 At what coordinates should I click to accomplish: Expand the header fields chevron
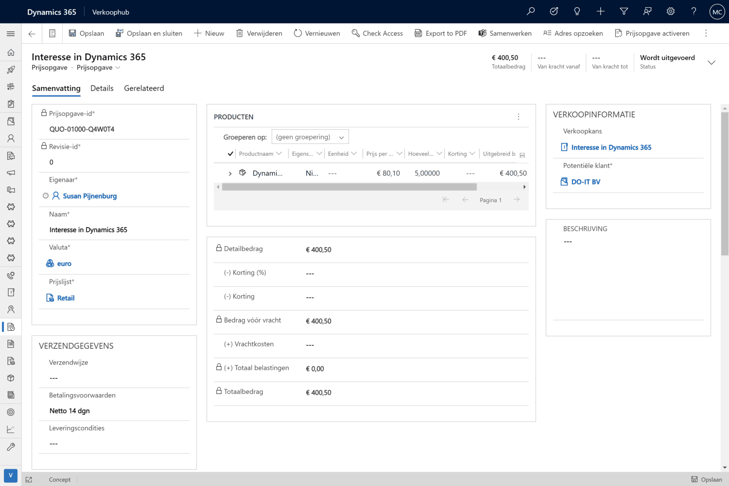711,62
